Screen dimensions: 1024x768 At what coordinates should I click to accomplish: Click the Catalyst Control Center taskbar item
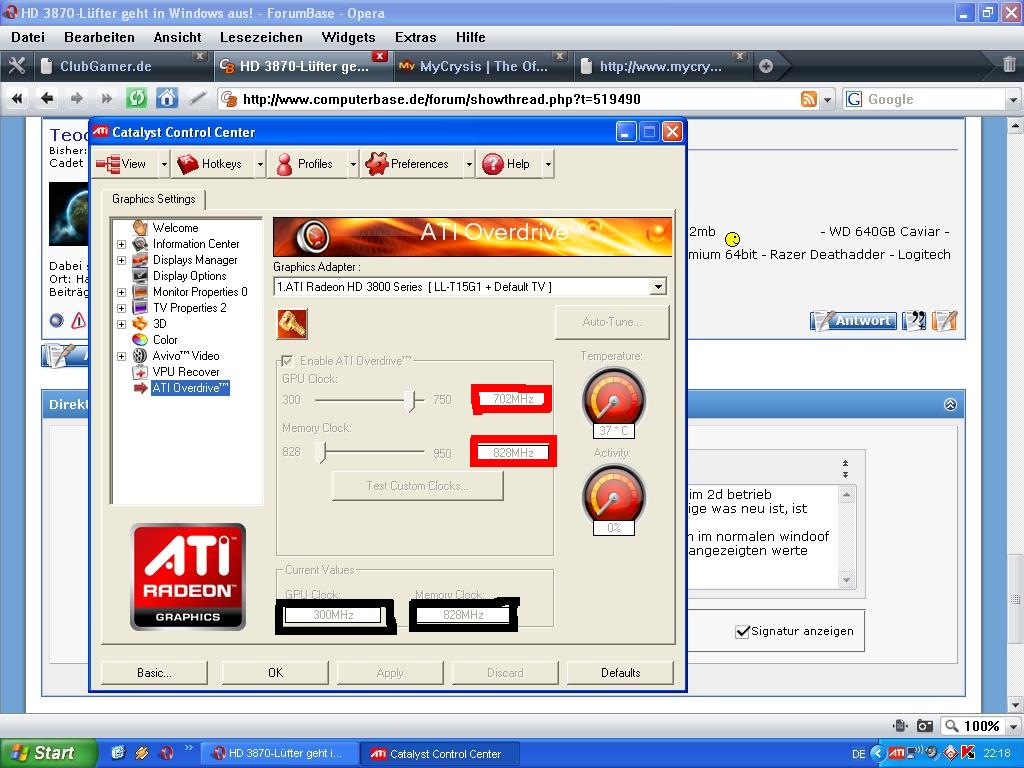tap(440, 754)
